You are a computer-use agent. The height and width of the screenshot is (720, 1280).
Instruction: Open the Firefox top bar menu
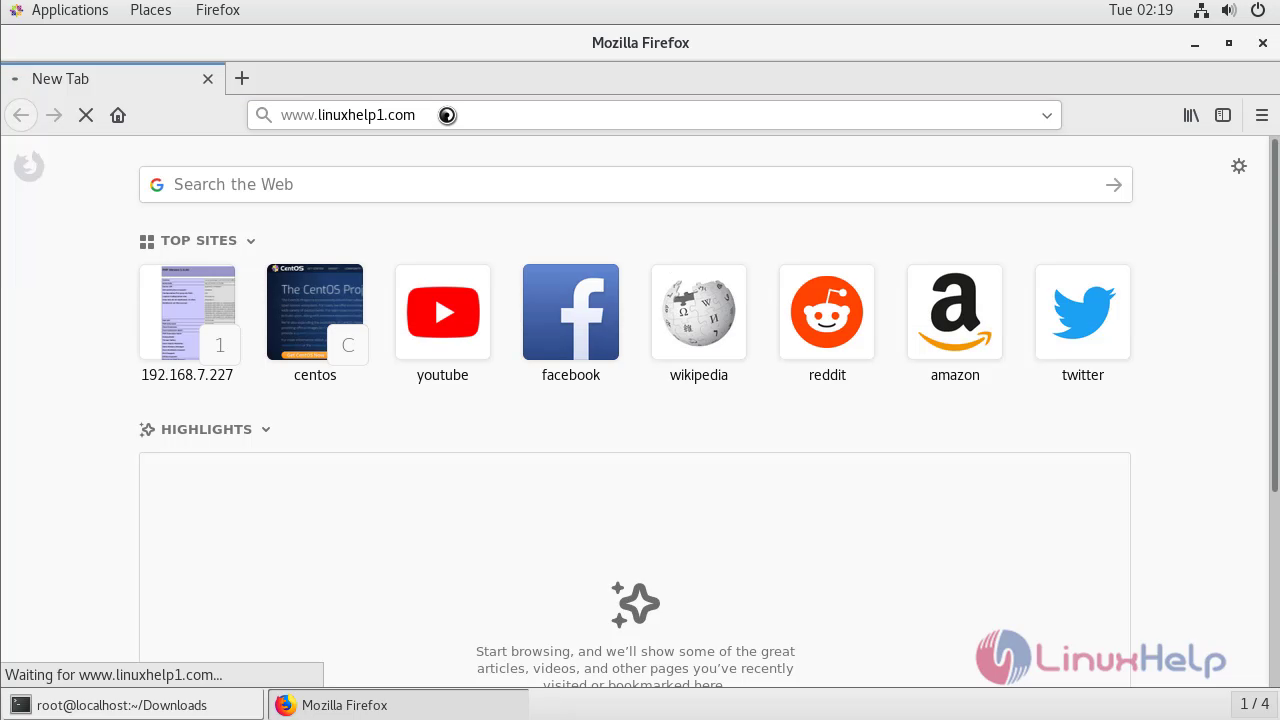point(218,10)
